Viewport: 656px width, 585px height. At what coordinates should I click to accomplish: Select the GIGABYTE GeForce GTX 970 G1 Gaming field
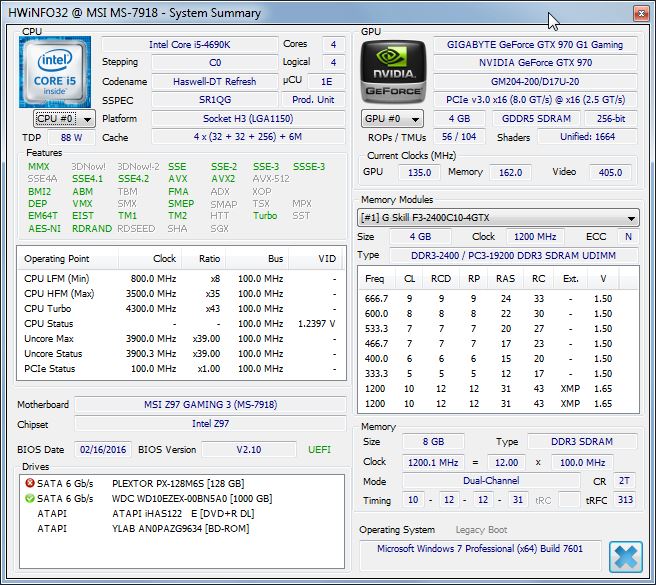point(535,45)
